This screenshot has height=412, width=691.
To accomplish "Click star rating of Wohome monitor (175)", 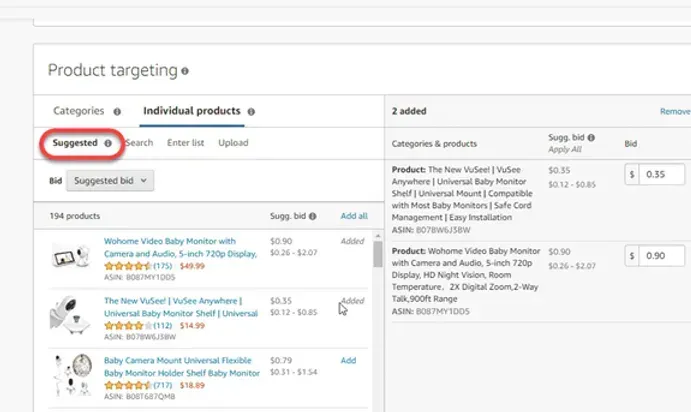I will [128, 266].
